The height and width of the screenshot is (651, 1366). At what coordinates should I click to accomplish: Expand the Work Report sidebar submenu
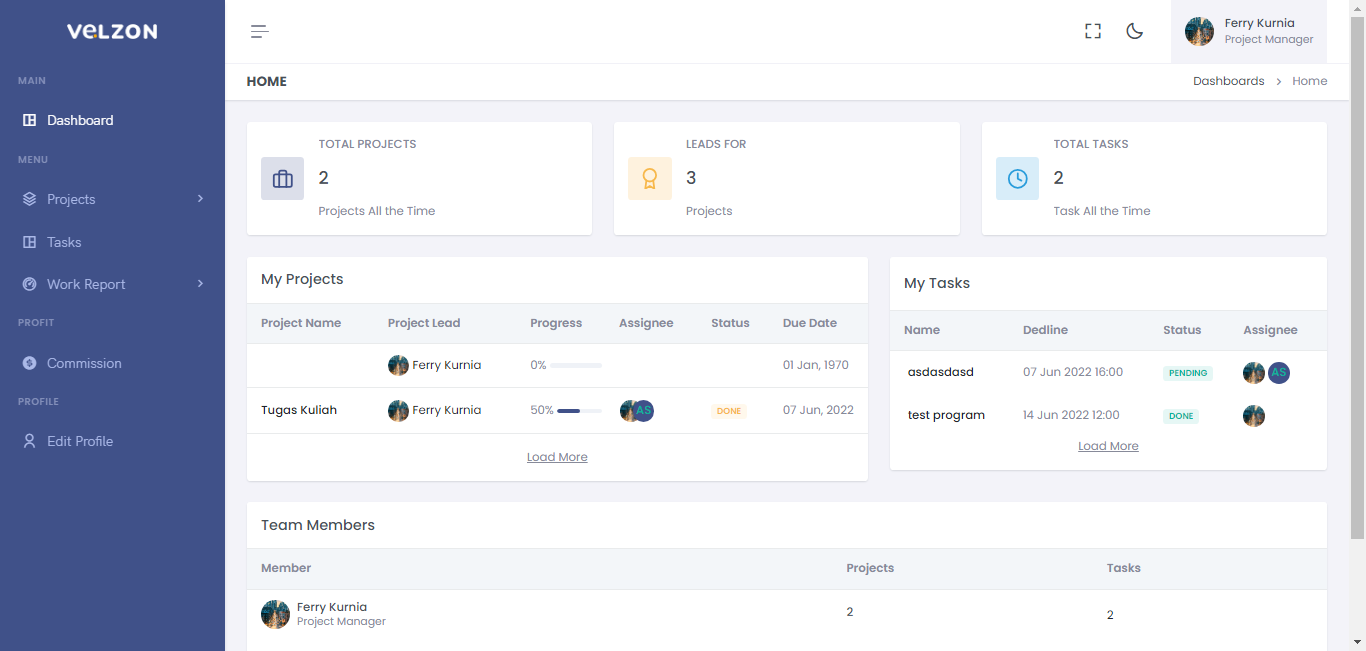[200, 284]
